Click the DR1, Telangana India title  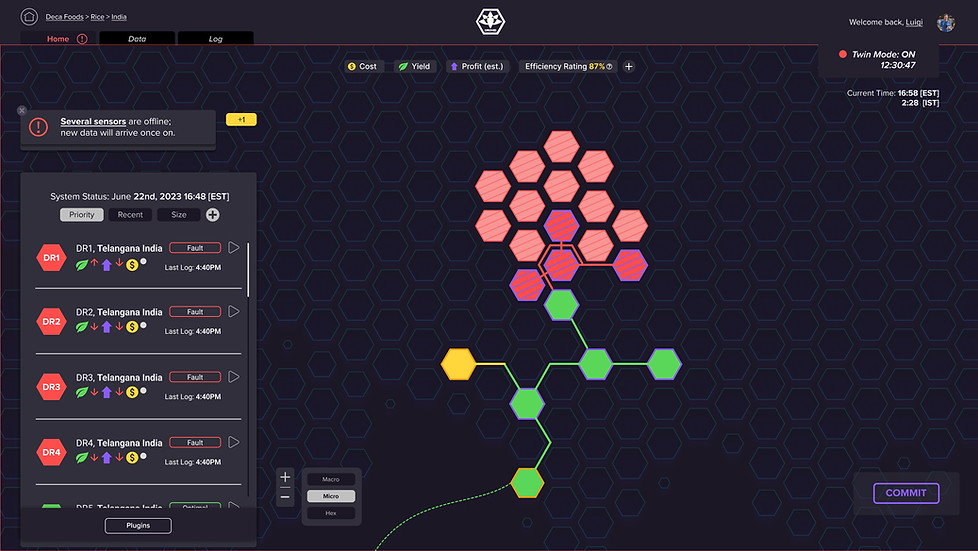point(119,248)
